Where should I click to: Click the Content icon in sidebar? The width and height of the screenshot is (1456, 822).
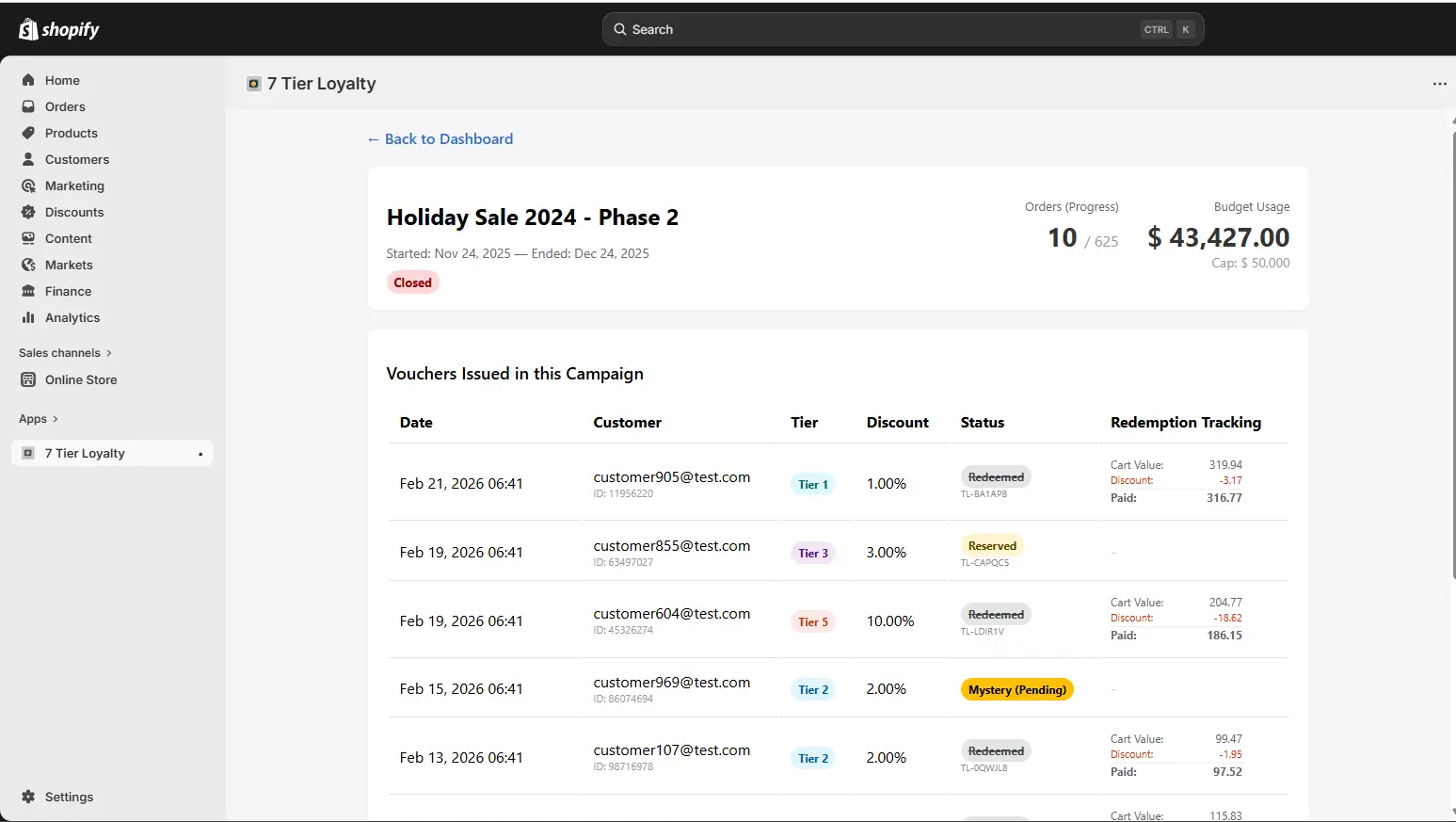[28, 238]
